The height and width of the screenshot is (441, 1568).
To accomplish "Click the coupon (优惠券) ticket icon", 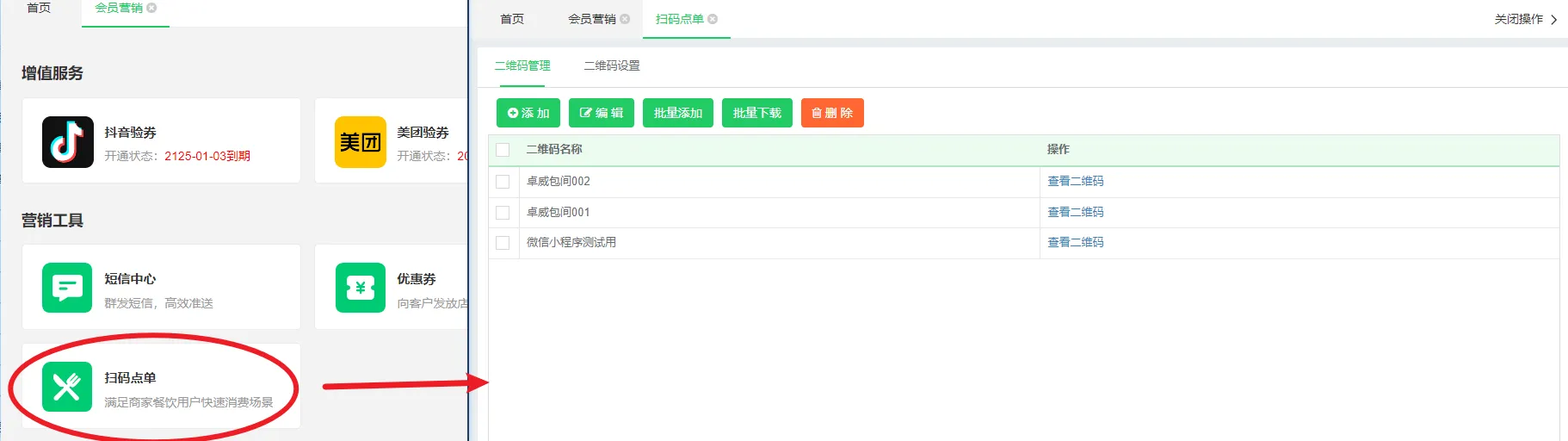I will [360, 288].
